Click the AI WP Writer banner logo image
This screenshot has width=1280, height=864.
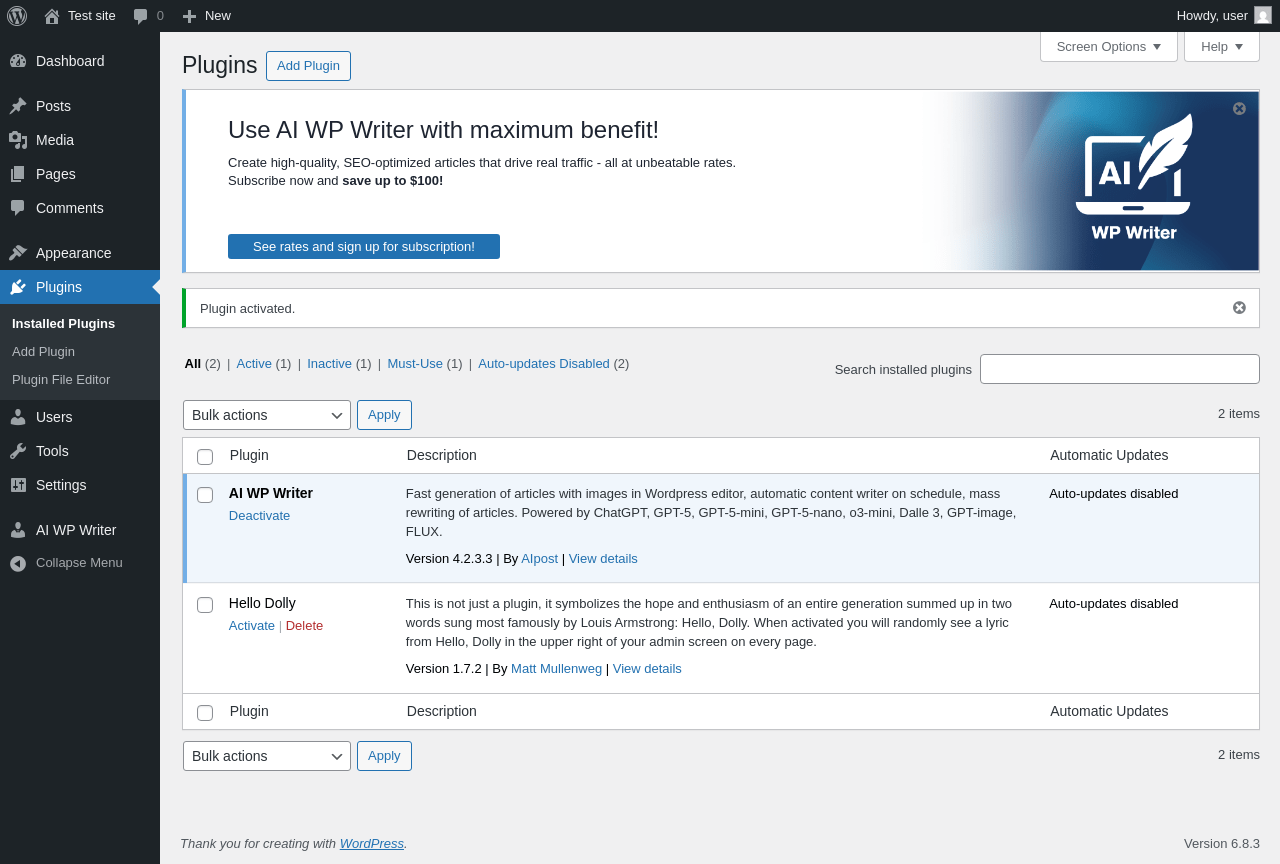1133,178
